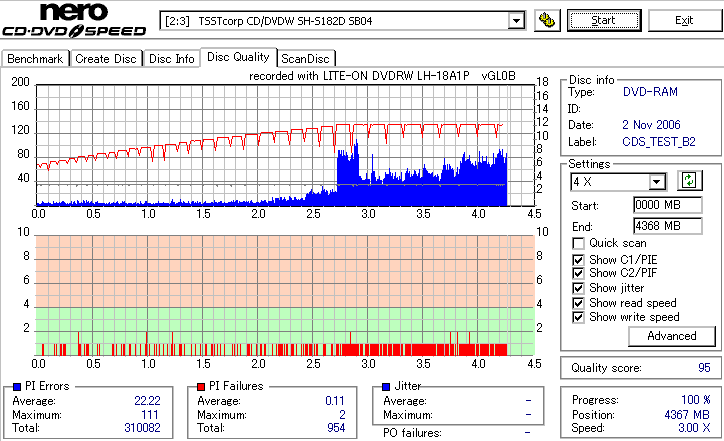Disable Show write speed checkbox
The image size is (724, 441).
tap(578, 317)
